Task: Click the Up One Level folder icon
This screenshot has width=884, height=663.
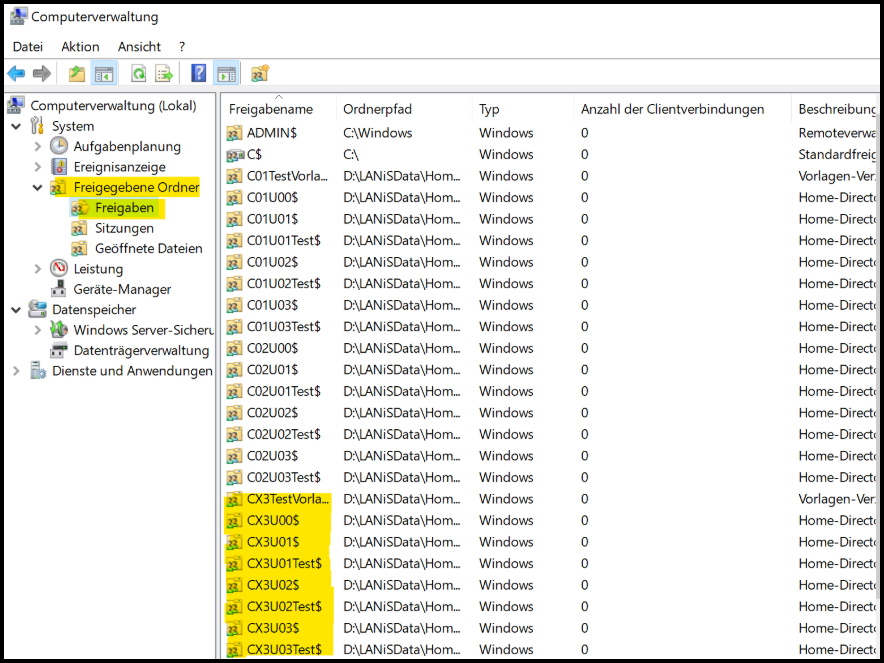Action: tap(77, 73)
